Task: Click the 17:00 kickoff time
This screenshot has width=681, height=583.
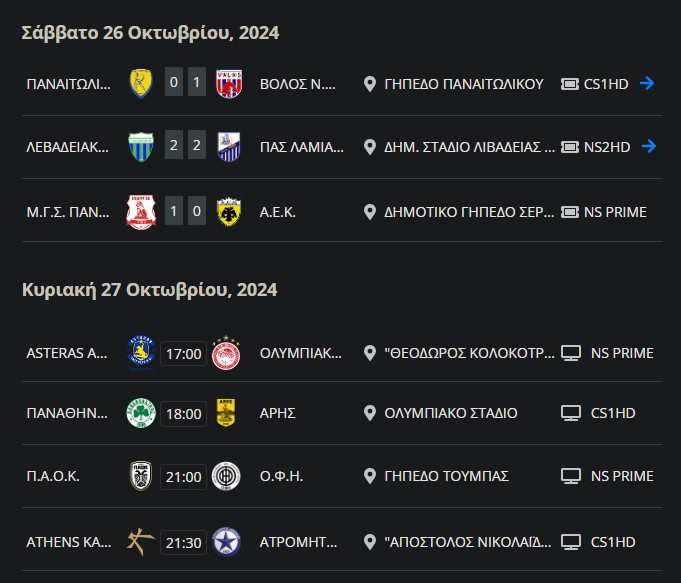Action: (x=183, y=353)
